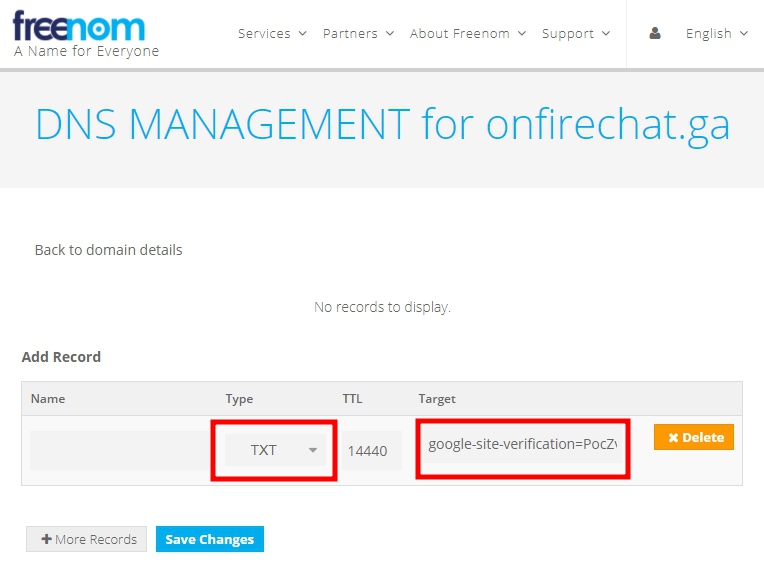Open the About Freenom menu

[x=468, y=34]
